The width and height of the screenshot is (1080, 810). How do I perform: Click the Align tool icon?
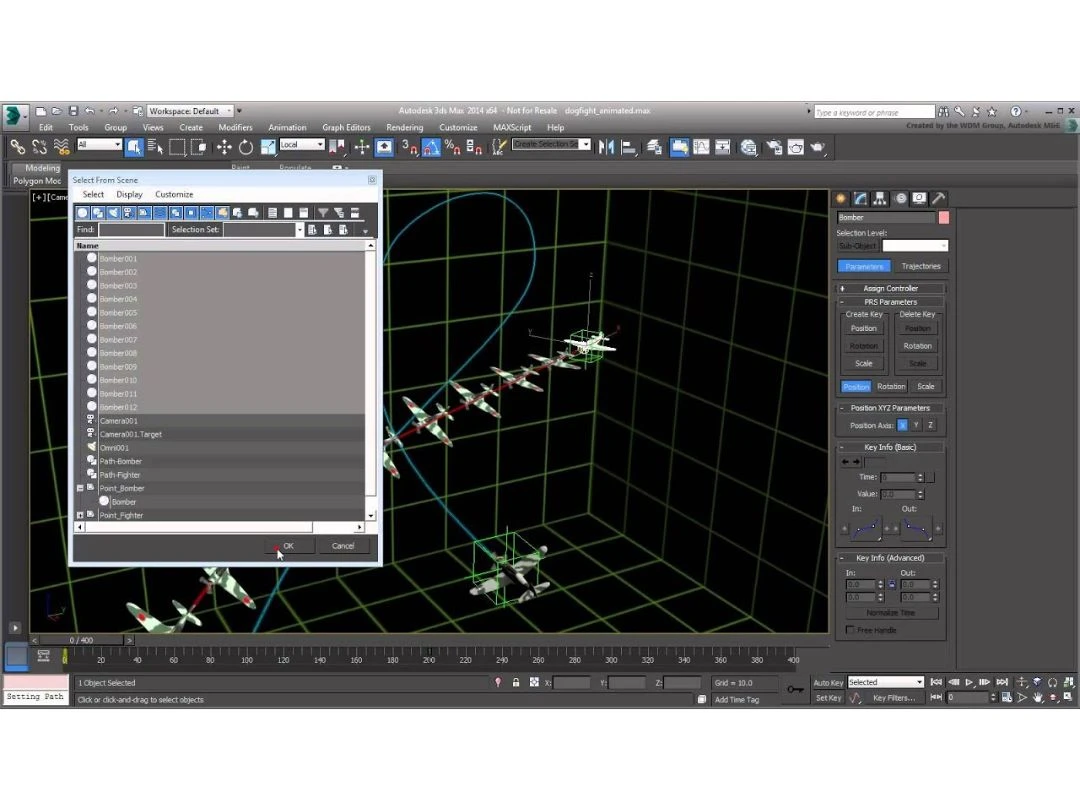tap(628, 147)
